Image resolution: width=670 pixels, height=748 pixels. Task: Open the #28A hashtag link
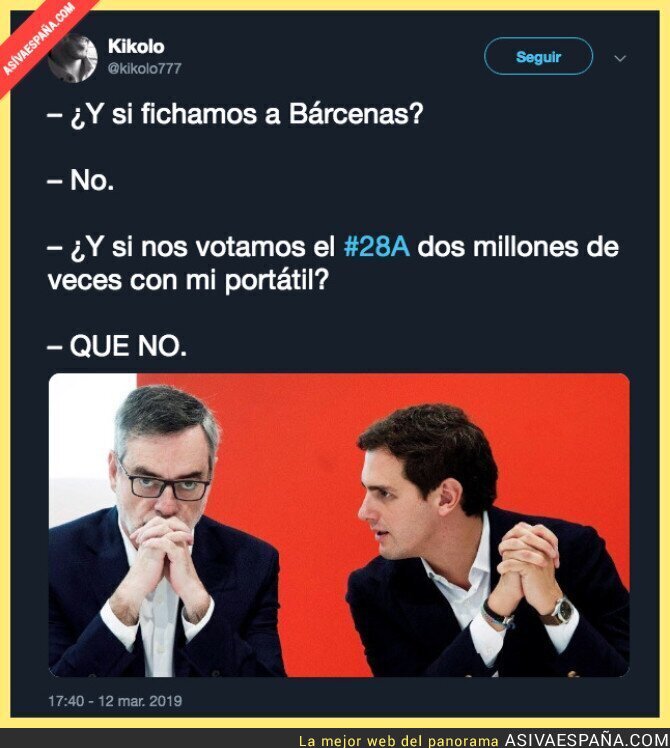pos(377,247)
